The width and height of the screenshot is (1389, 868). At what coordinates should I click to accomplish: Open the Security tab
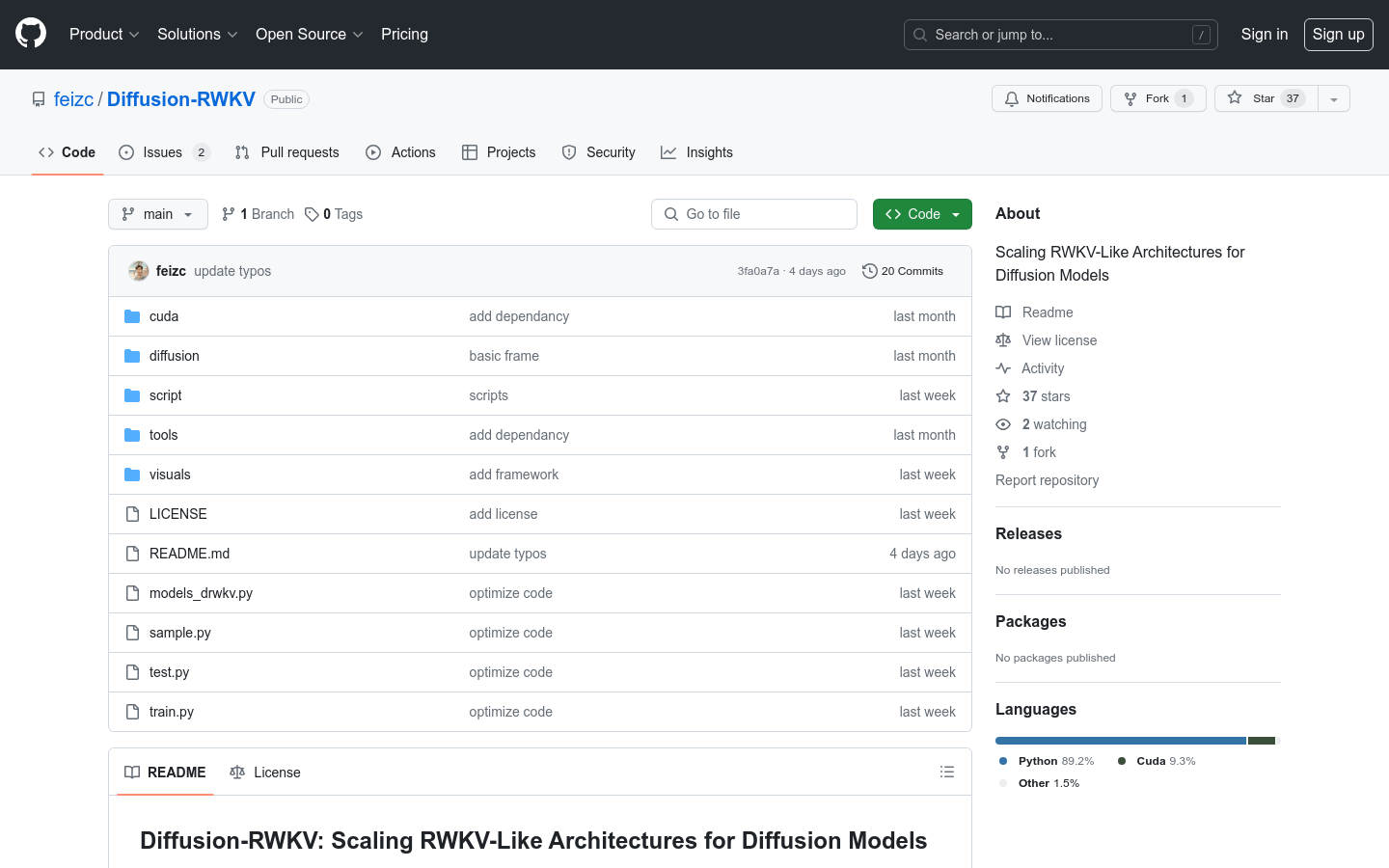point(599,152)
